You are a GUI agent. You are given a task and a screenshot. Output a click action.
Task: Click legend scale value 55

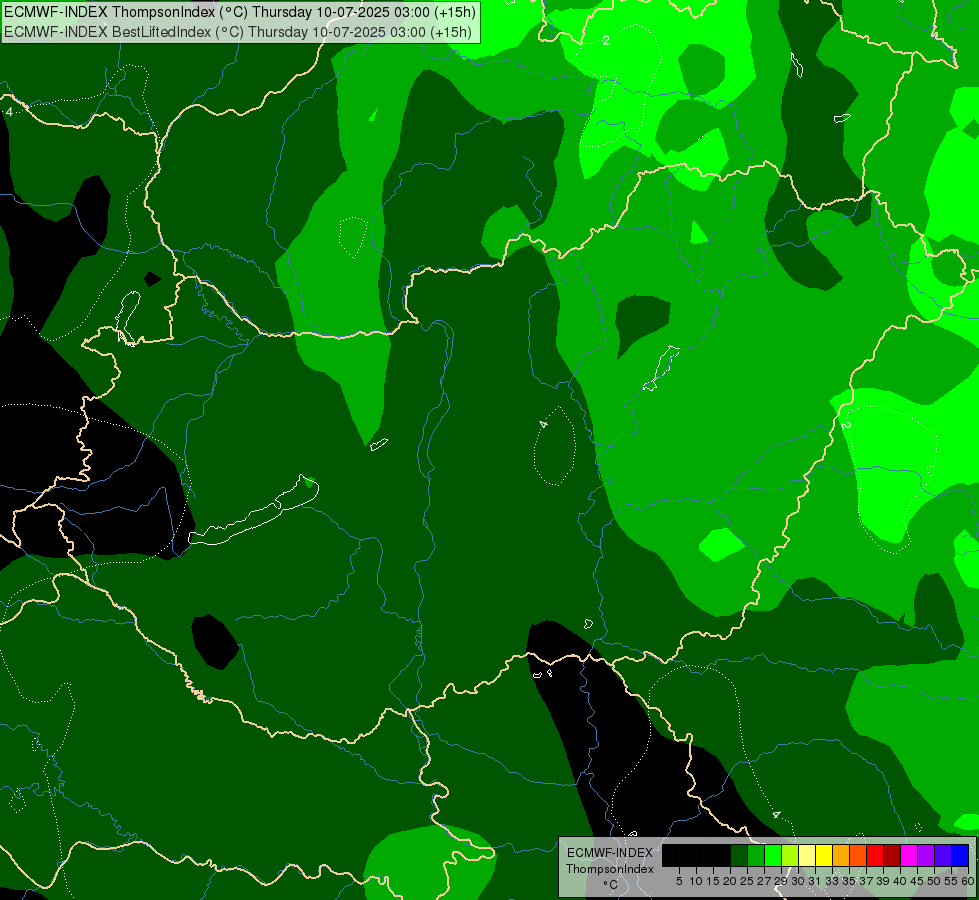pos(952,881)
